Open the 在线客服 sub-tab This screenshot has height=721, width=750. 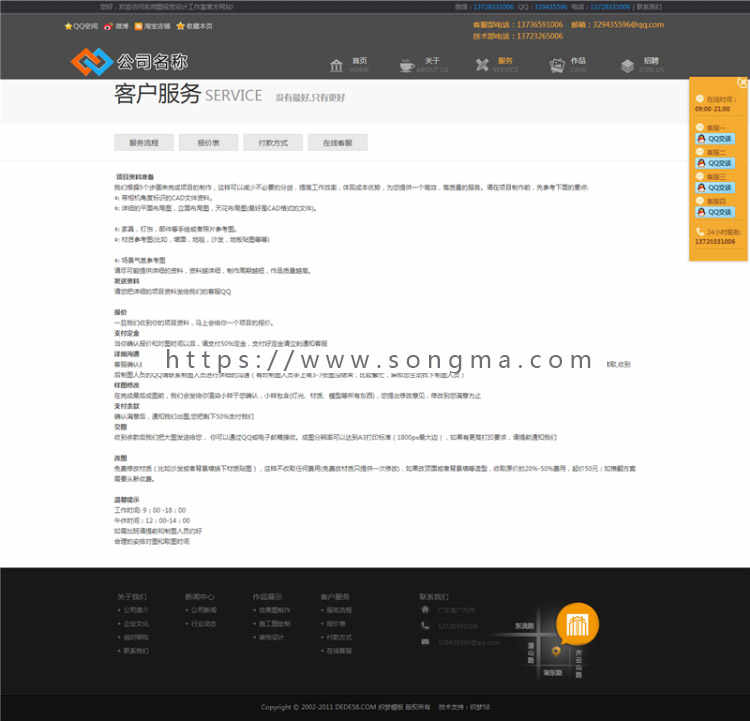(x=338, y=143)
